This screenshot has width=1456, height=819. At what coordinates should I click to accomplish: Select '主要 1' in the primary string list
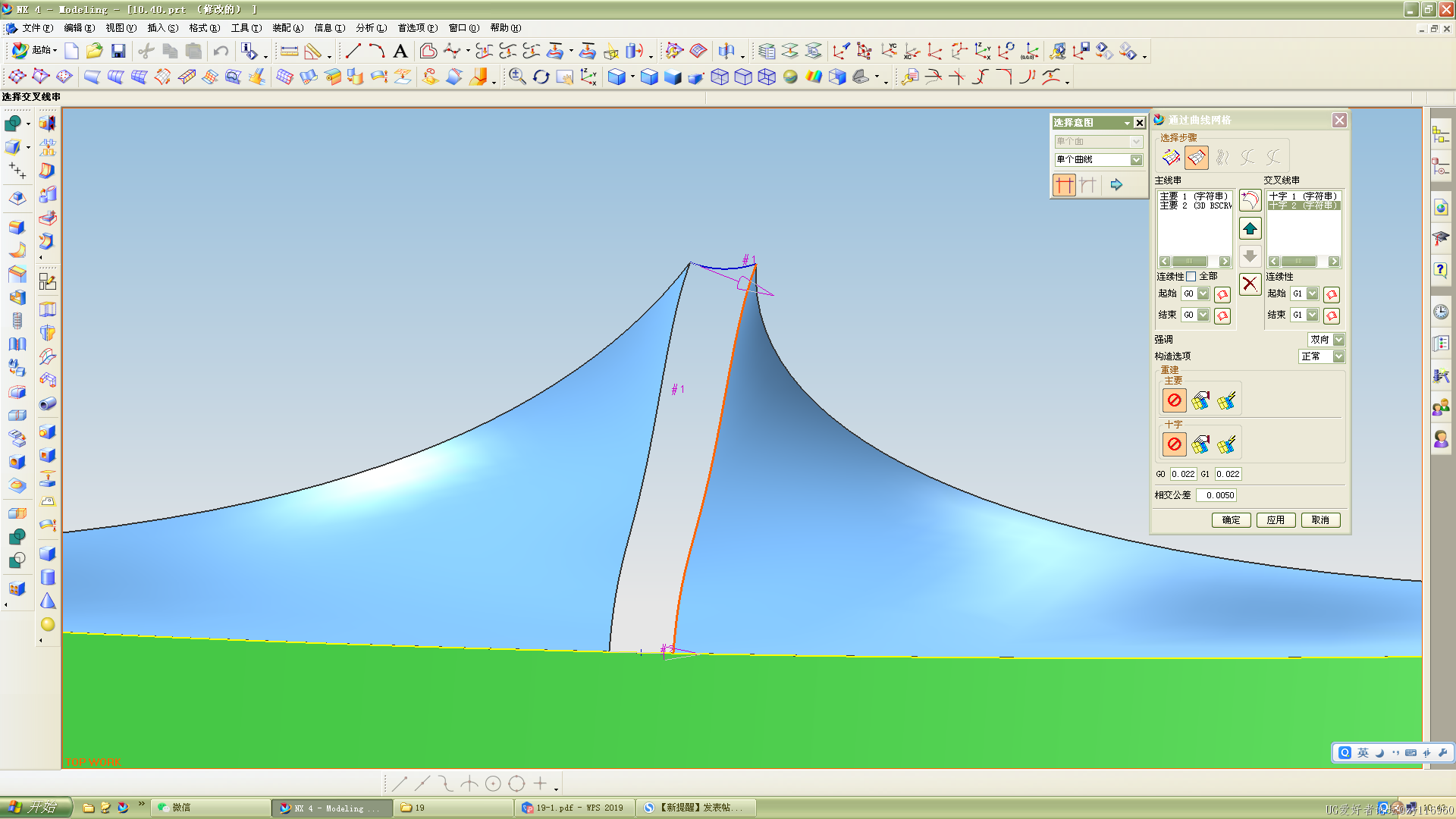click(1195, 196)
